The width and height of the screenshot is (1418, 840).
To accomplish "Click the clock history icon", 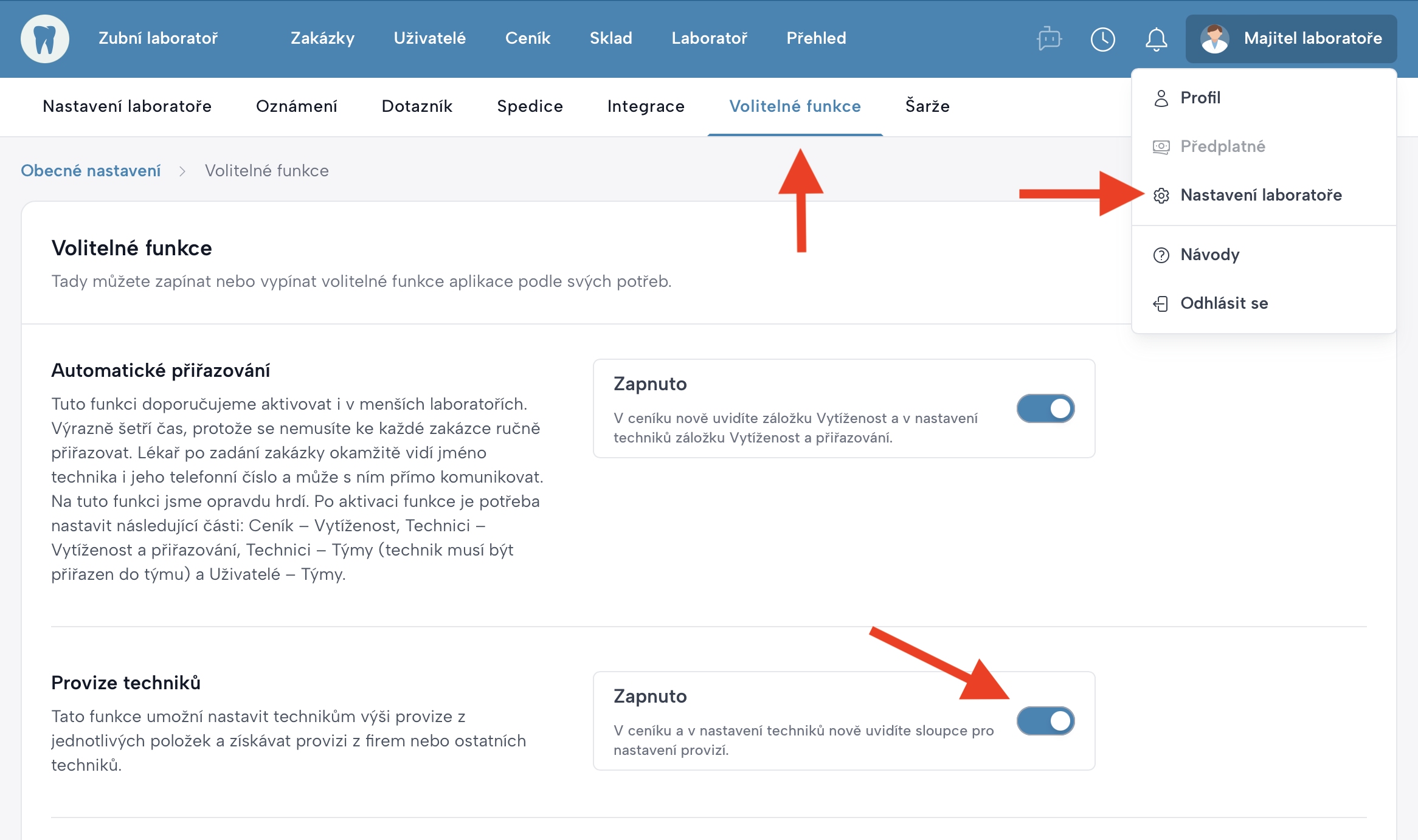I will click(1102, 39).
